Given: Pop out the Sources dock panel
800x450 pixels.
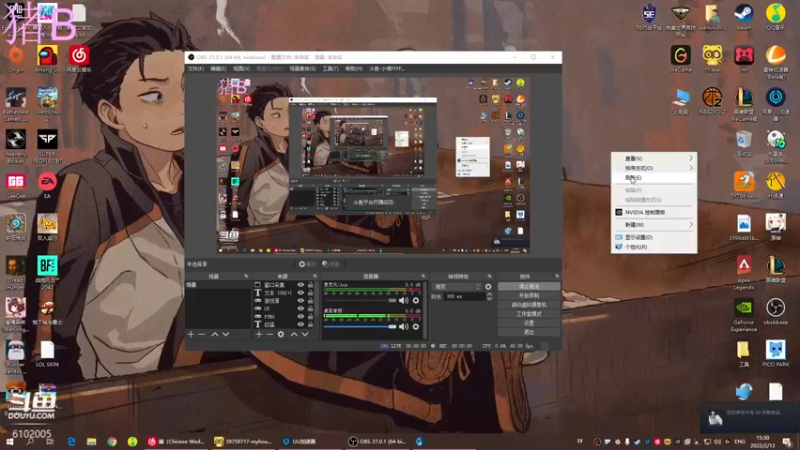Looking at the screenshot, I should [315, 276].
